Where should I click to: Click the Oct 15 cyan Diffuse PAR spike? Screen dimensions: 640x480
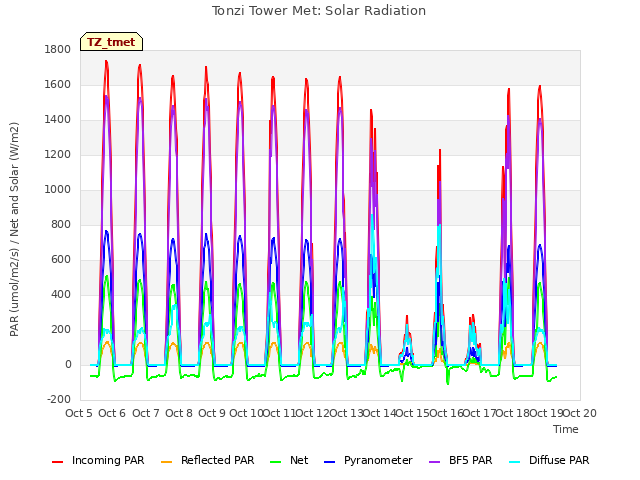point(439,225)
